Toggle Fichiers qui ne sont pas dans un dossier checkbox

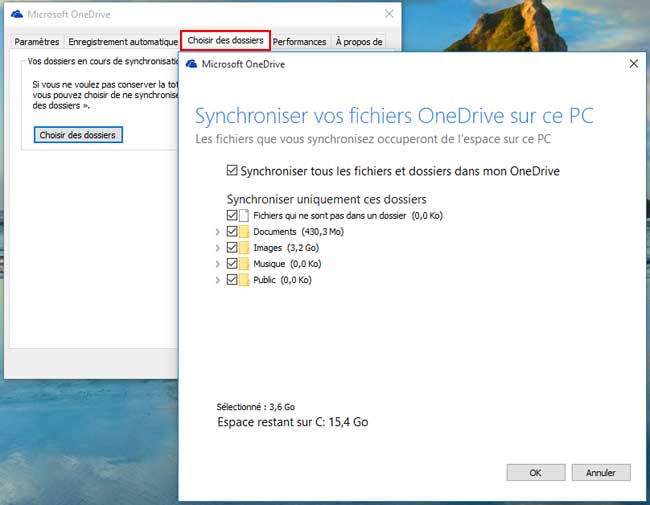232,215
